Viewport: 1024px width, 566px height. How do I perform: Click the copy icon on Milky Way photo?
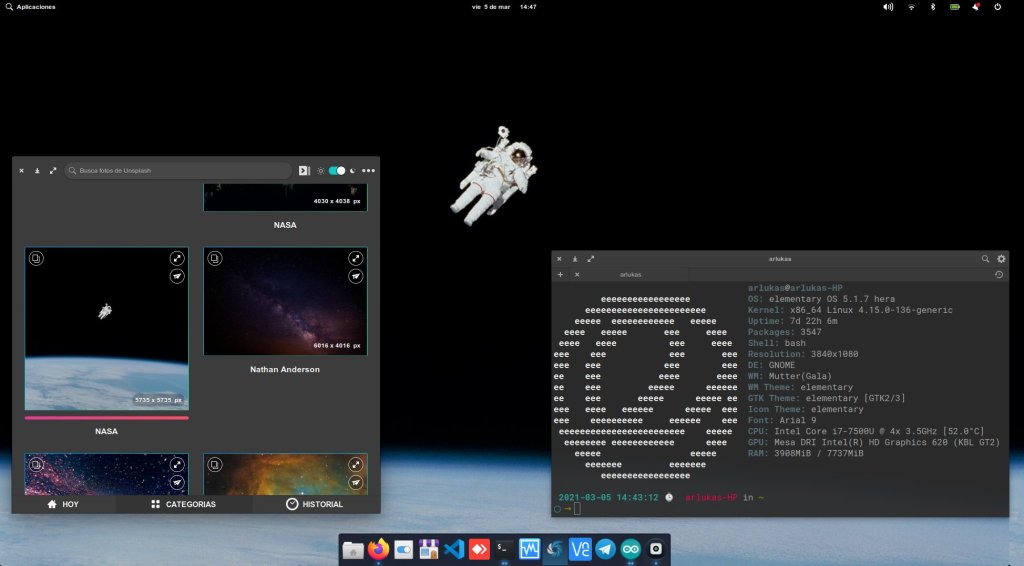click(x=214, y=259)
